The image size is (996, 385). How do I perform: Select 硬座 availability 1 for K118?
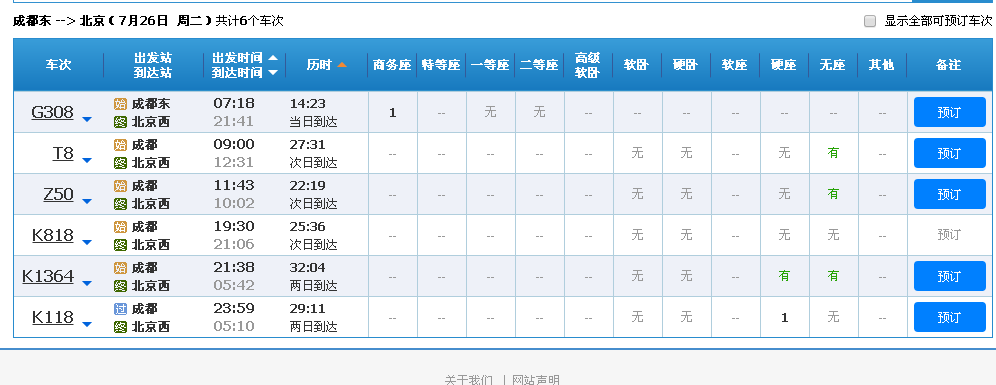click(x=784, y=318)
